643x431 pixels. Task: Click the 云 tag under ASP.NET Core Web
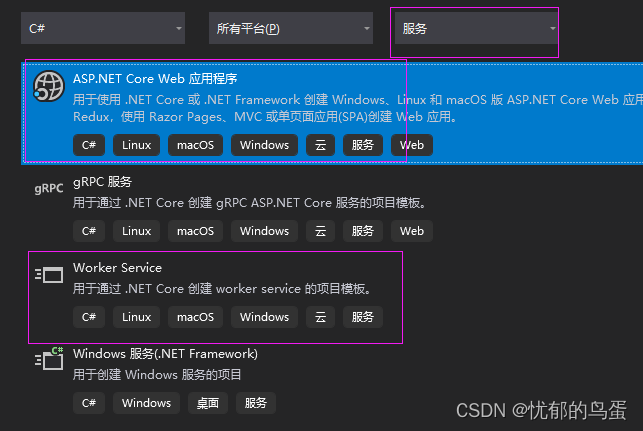click(x=320, y=145)
